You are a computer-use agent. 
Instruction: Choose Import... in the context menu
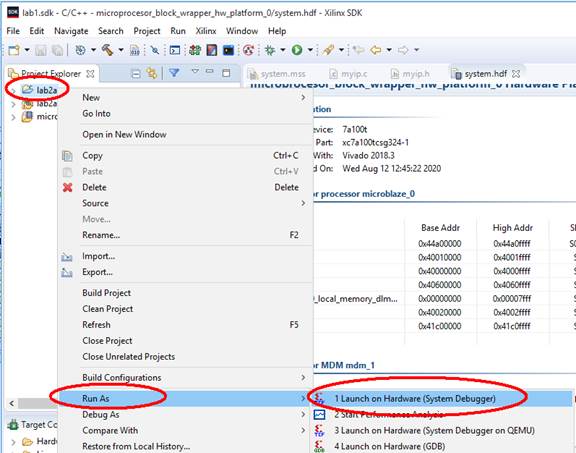(x=185, y=256)
